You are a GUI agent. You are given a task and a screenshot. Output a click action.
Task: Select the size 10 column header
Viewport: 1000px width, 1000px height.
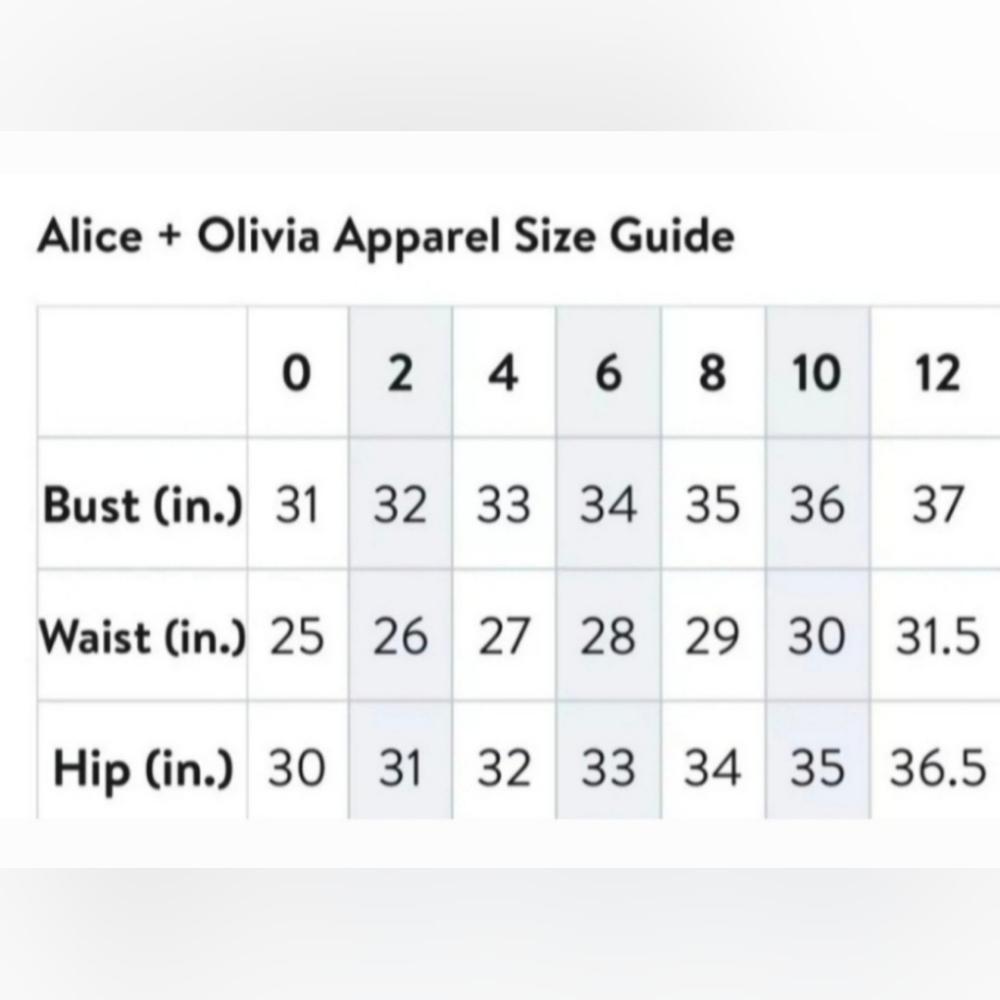pyautogui.click(x=816, y=373)
